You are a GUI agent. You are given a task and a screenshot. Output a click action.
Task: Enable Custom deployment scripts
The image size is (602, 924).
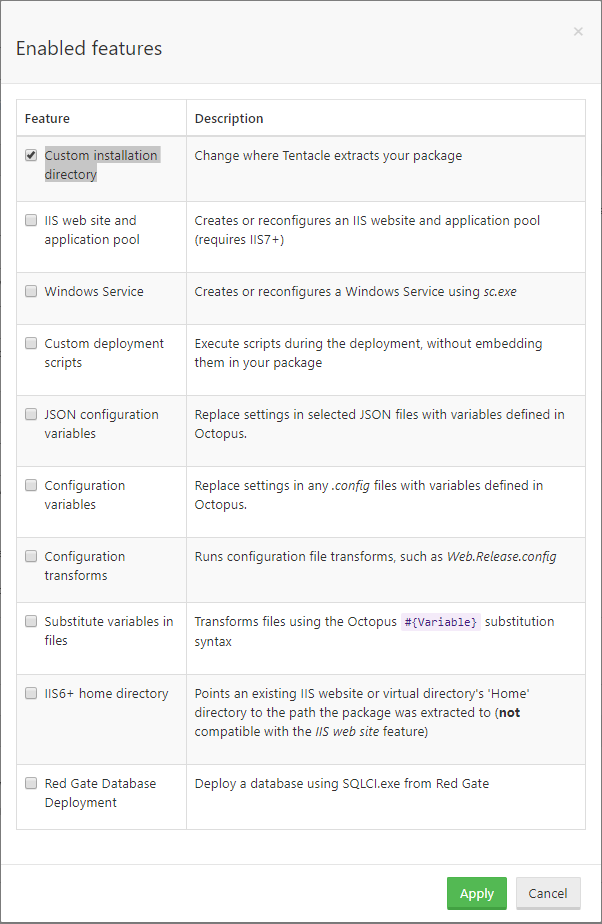coord(31,342)
